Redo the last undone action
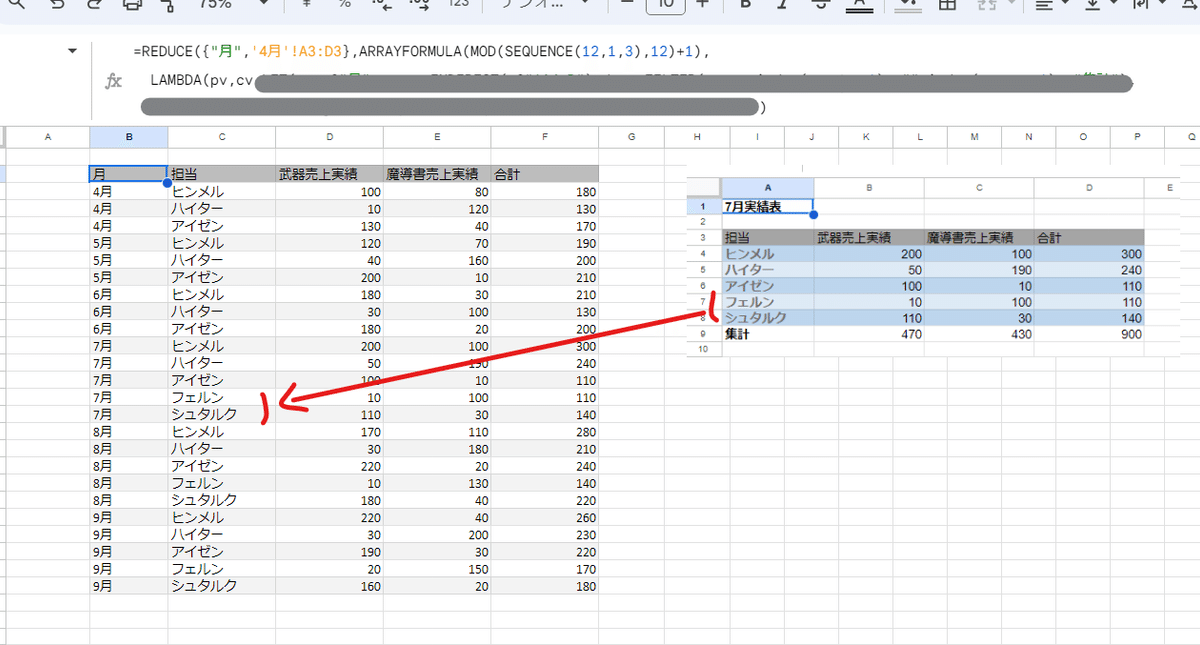This screenshot has height=645, width=1200. coord(94,5)
